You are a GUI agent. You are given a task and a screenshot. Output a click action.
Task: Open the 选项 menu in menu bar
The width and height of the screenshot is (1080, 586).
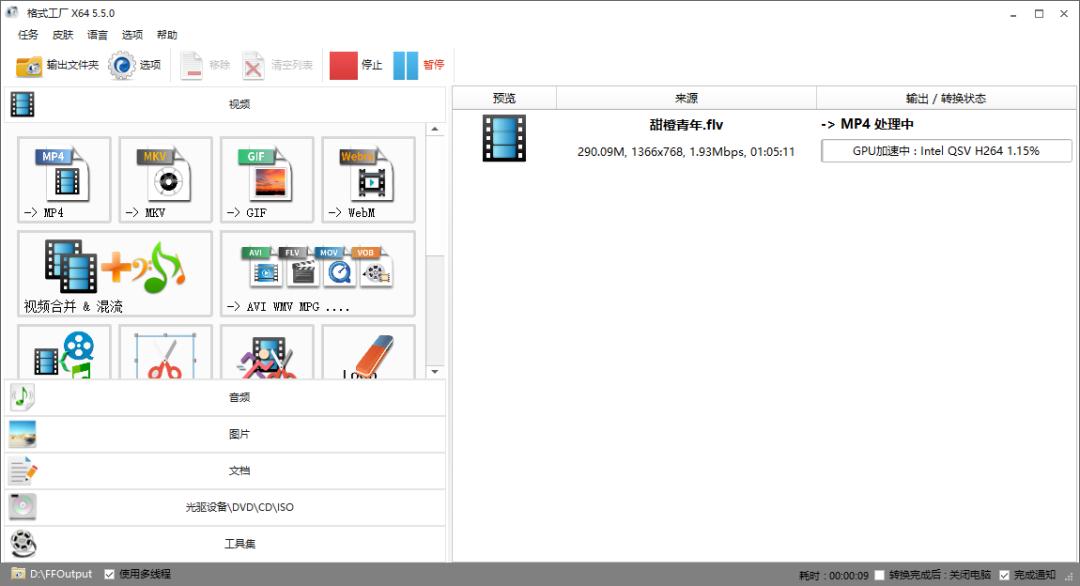[132, 35]
